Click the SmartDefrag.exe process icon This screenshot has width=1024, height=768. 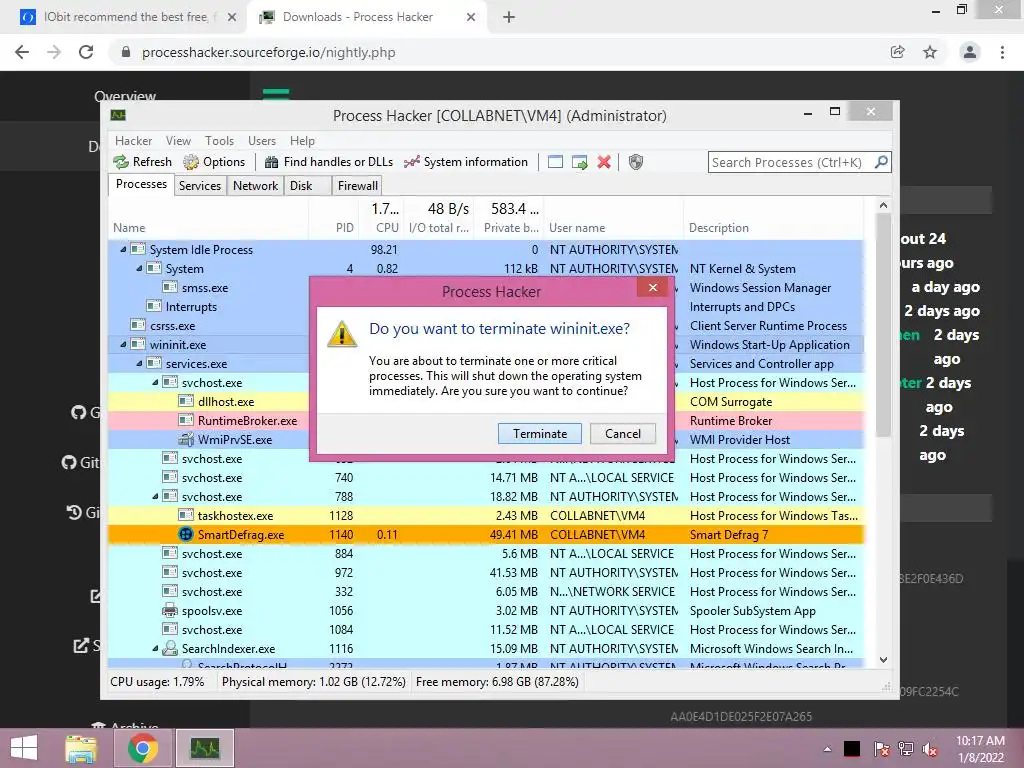[x=186, y=535]
